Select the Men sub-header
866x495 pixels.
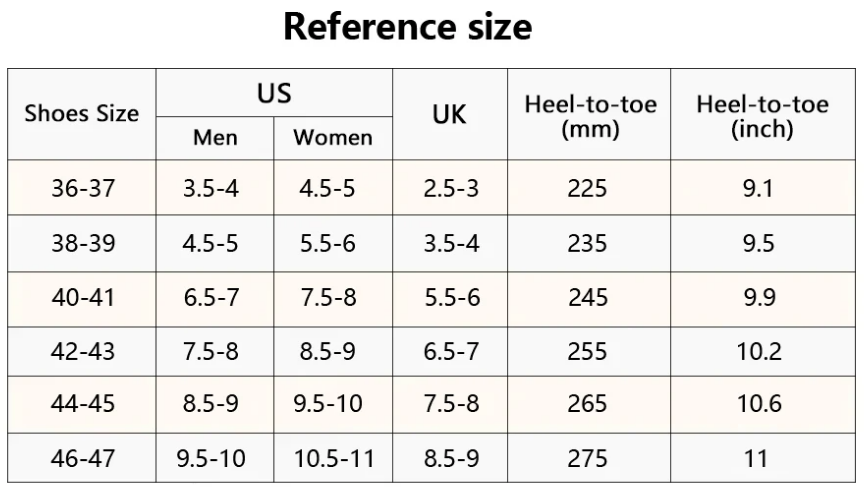coord(215,138)
